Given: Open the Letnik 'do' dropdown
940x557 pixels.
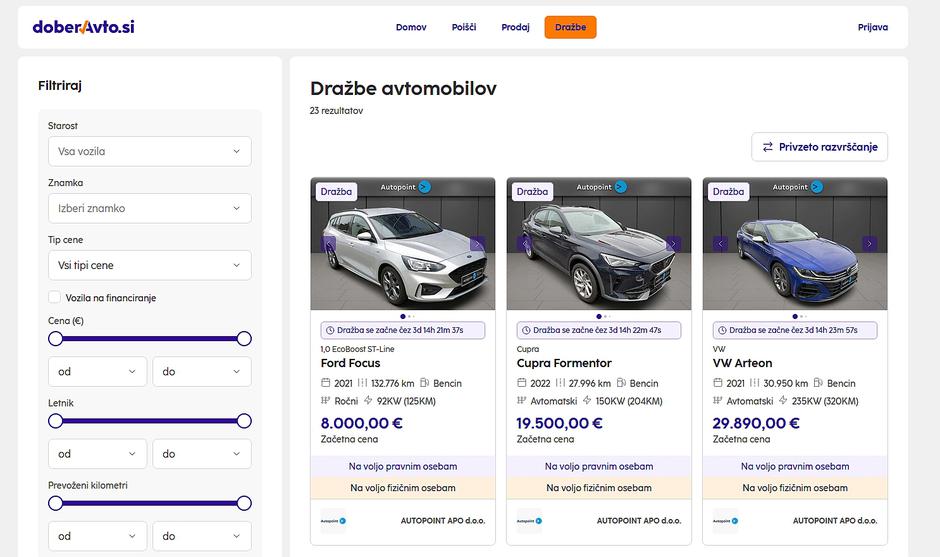Looking at the screenshot, I should point(202,454).
